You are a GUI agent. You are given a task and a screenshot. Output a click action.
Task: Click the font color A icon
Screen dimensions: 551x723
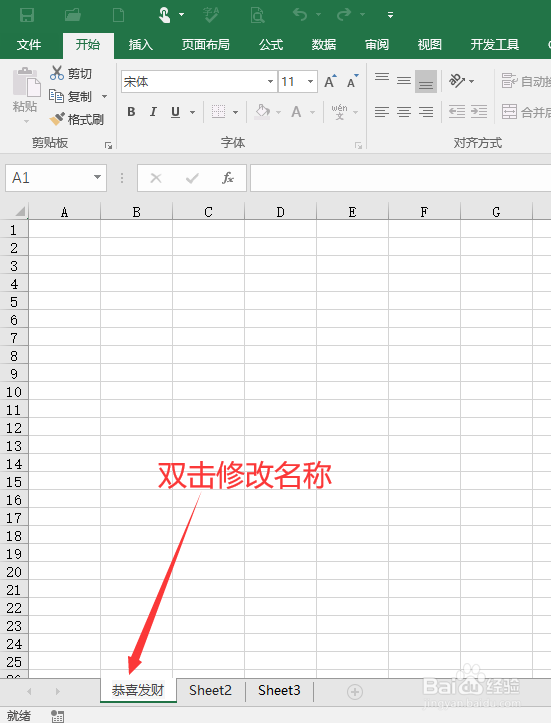296,112
